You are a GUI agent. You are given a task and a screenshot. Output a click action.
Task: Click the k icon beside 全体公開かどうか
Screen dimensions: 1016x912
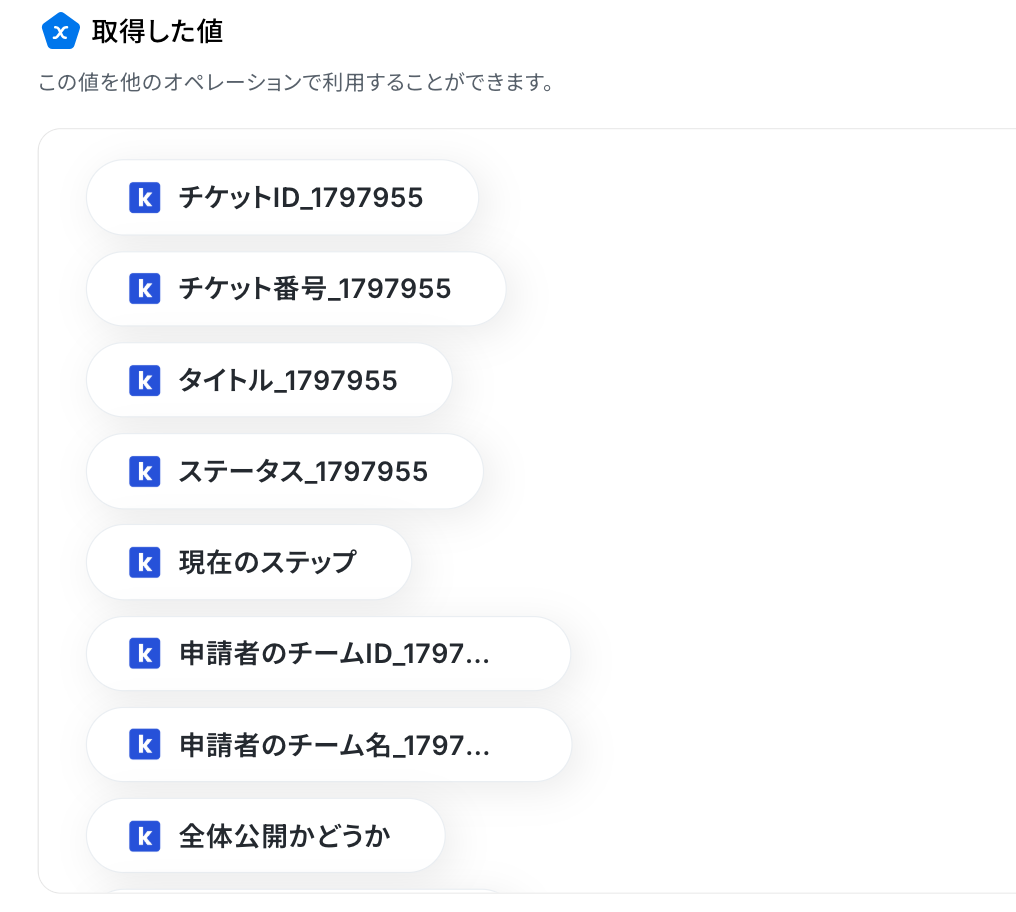click(x=144, y=836)
